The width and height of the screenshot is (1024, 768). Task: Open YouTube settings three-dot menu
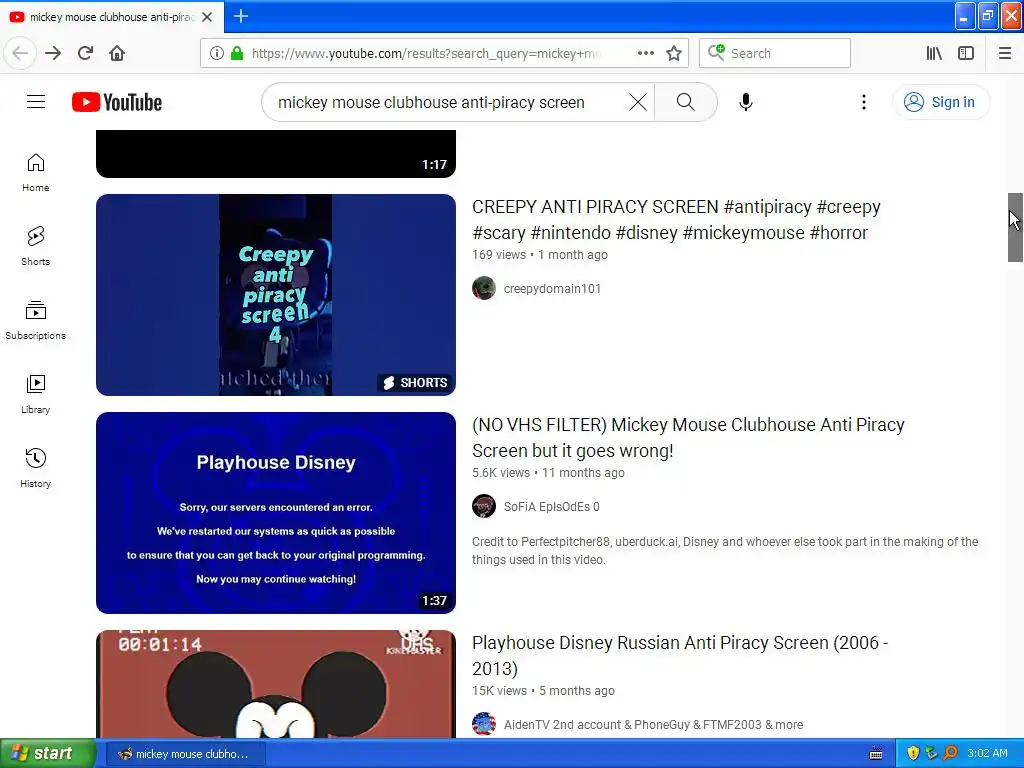pos(863,102)
